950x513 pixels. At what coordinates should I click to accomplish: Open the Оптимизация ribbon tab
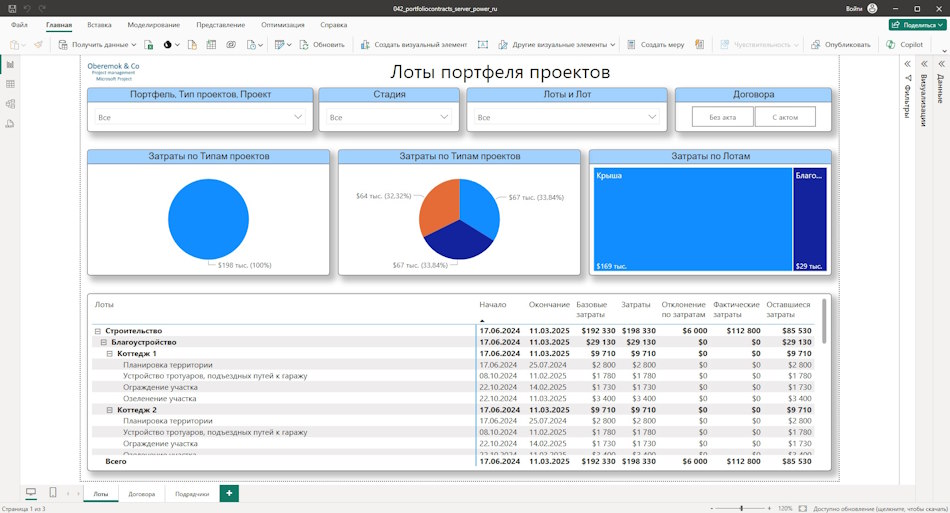click(x=282, y=25)
